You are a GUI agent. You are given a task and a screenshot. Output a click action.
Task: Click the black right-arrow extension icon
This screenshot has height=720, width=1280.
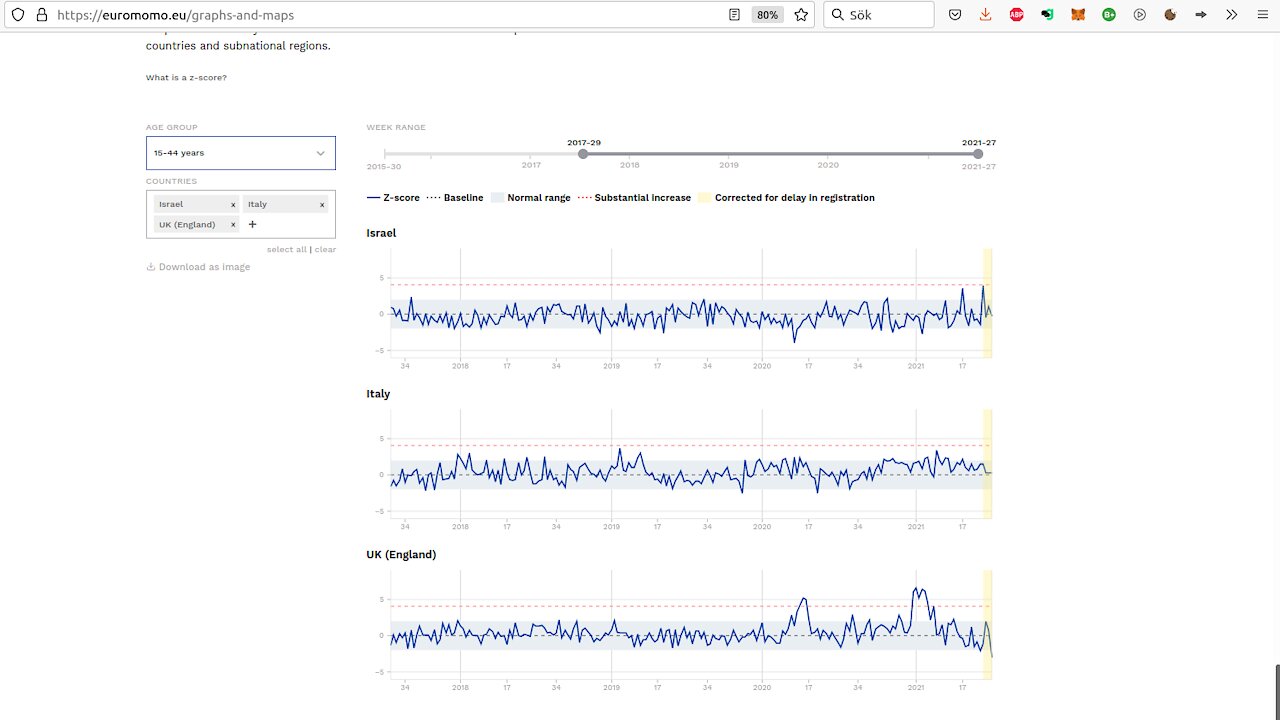[1201, 15]
